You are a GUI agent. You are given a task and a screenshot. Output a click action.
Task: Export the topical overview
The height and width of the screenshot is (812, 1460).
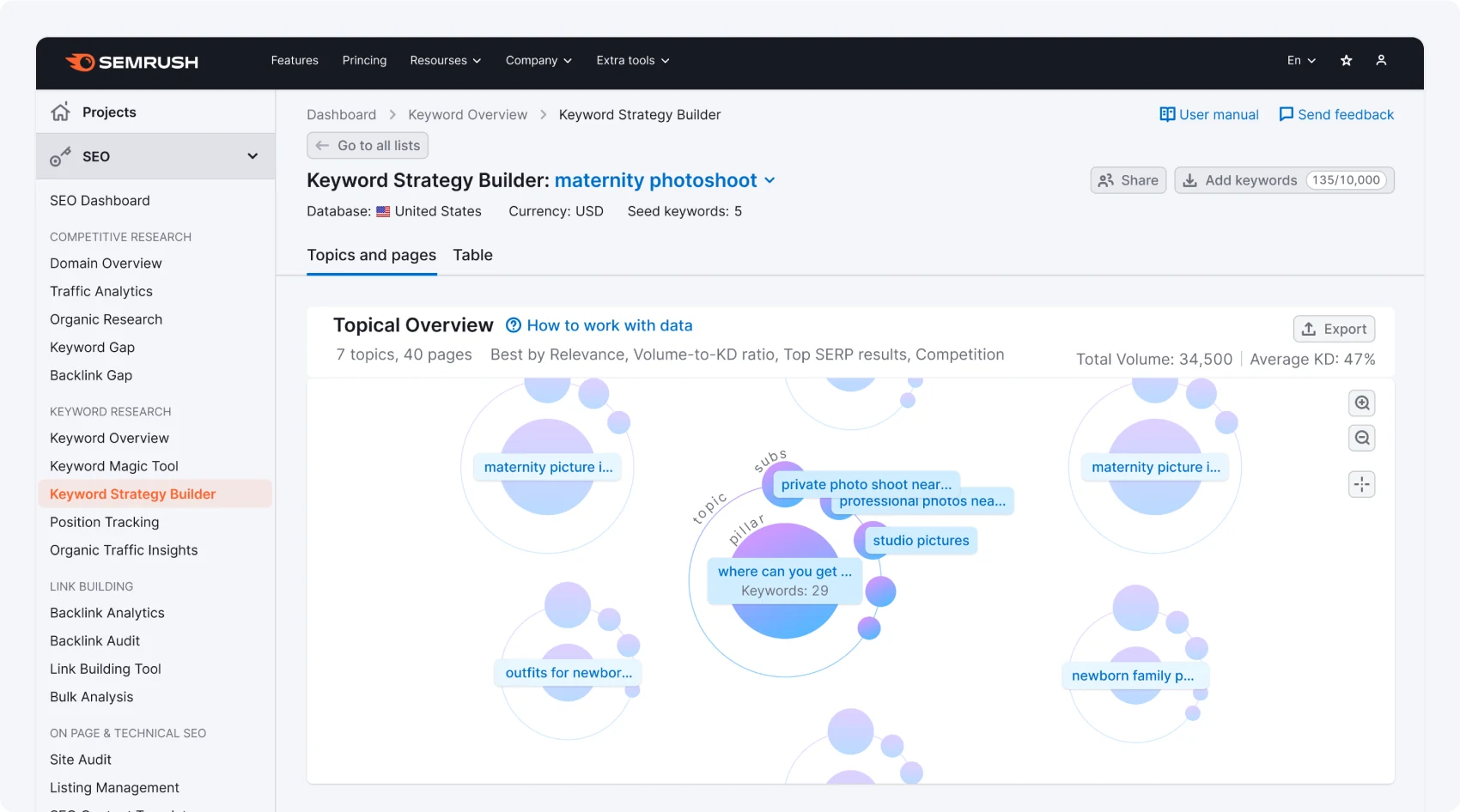coord(1334,329)
